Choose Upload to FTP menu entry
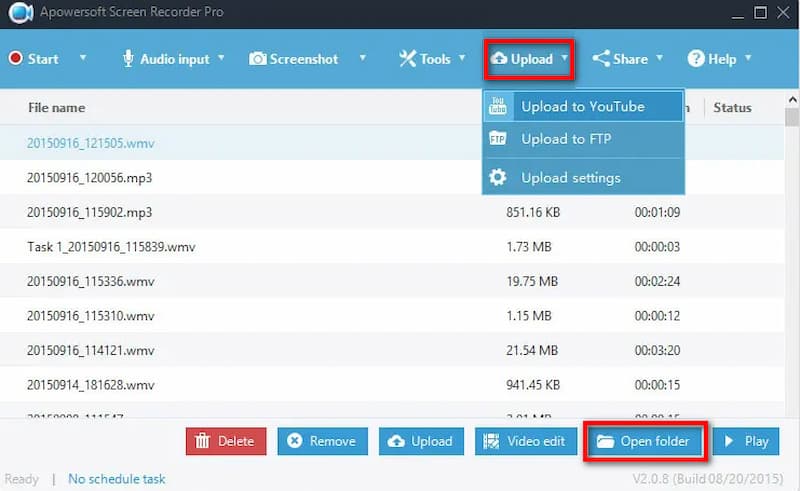This screenshot has width=800, height=491. 583,139
